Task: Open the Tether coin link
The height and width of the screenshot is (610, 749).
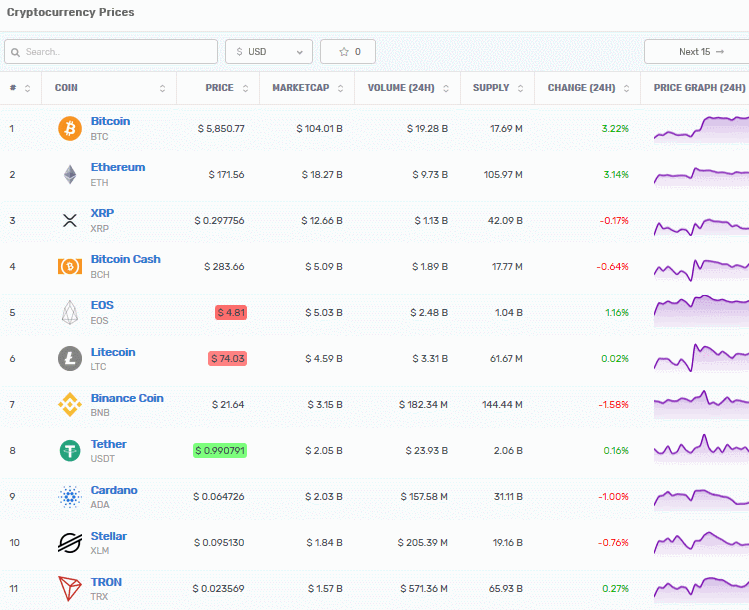Action: 108,444
